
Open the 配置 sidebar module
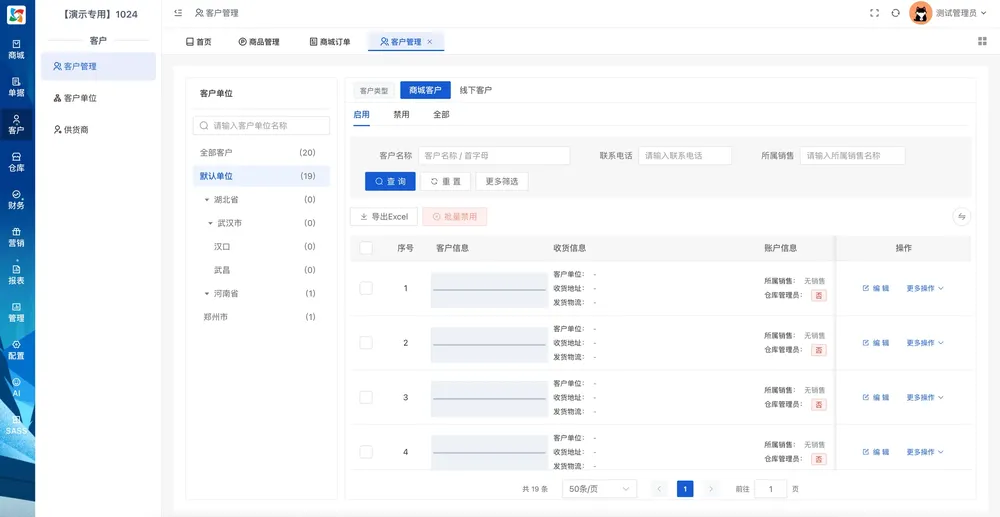[17, 350]
